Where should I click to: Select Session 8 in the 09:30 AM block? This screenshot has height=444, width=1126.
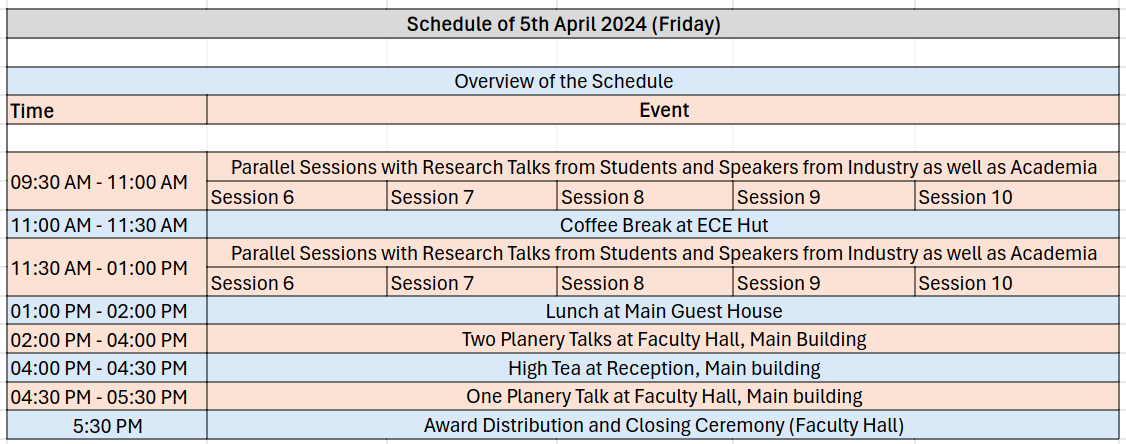pos(645,197)
